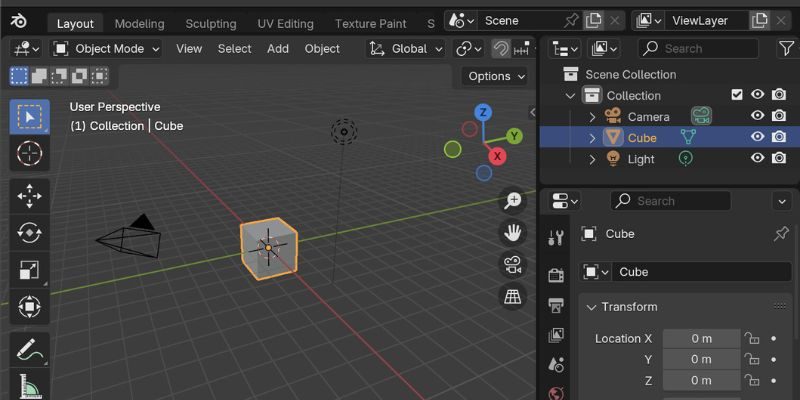Hide the Light in viewport
The height and width of the screenshot is (400, 800).
click(x=758, y=158)
